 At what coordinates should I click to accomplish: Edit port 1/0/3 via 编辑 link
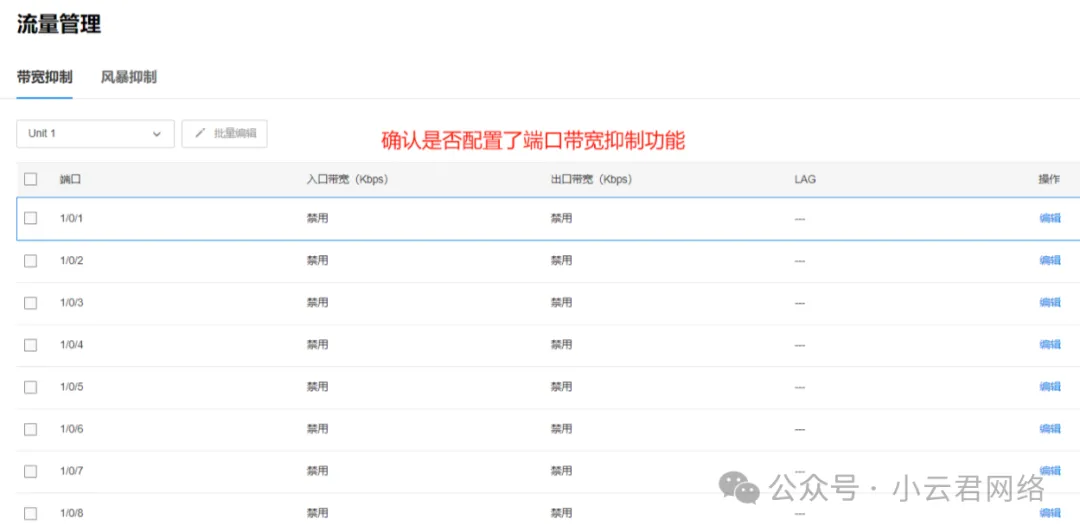[x=1050, y=302]
